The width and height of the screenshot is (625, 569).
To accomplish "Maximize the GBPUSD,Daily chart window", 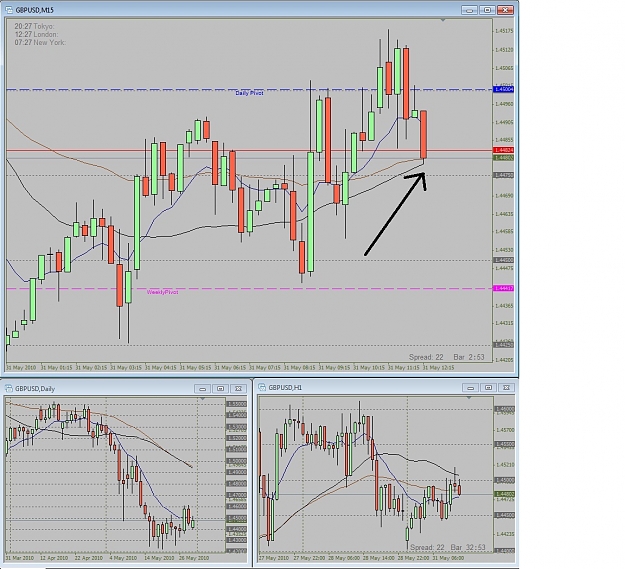I will [x=220, y=388].
